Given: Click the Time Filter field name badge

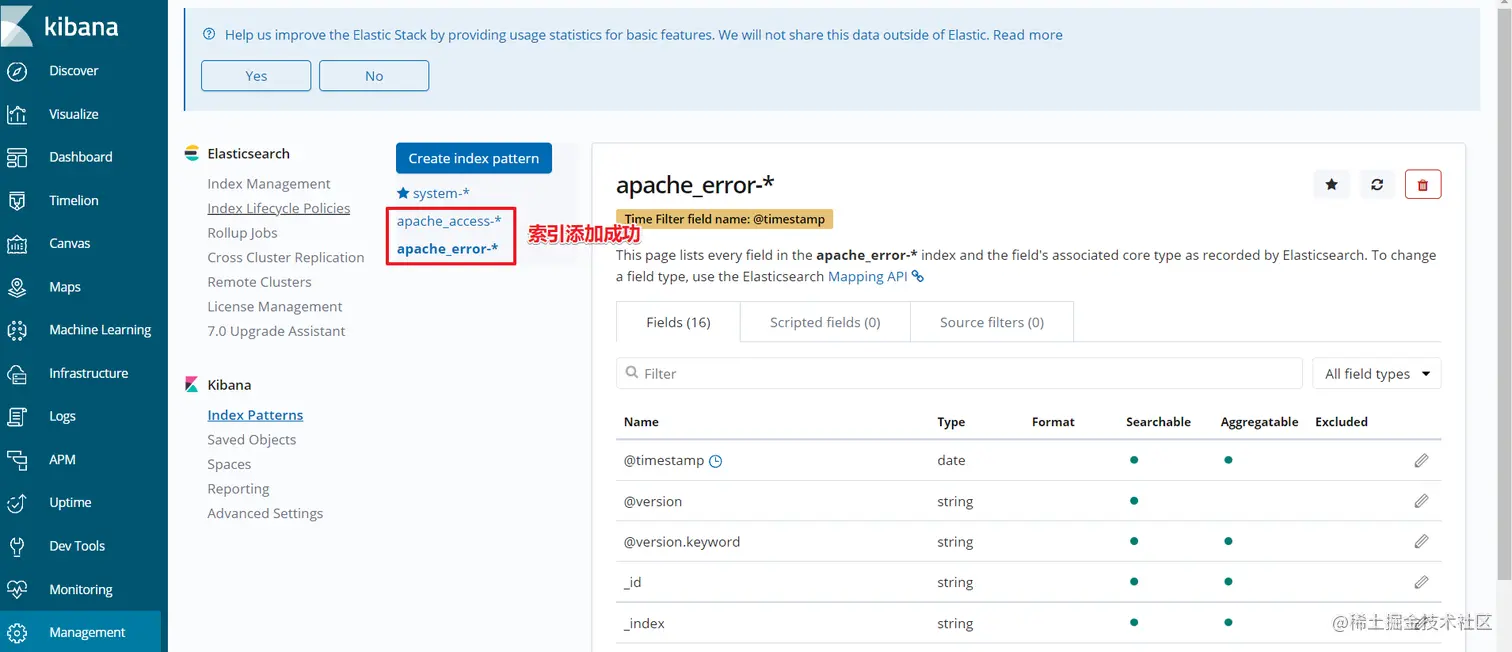Looking at the screenshot, I should pyautogui.click(x=725, y=219).
